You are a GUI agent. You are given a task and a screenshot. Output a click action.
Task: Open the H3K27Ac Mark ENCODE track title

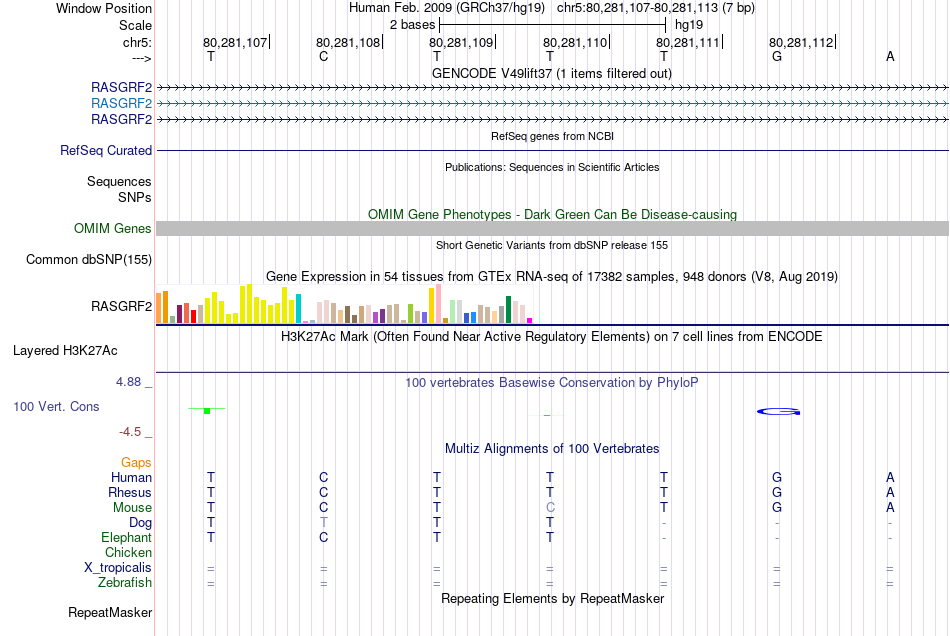pos(552,337)
